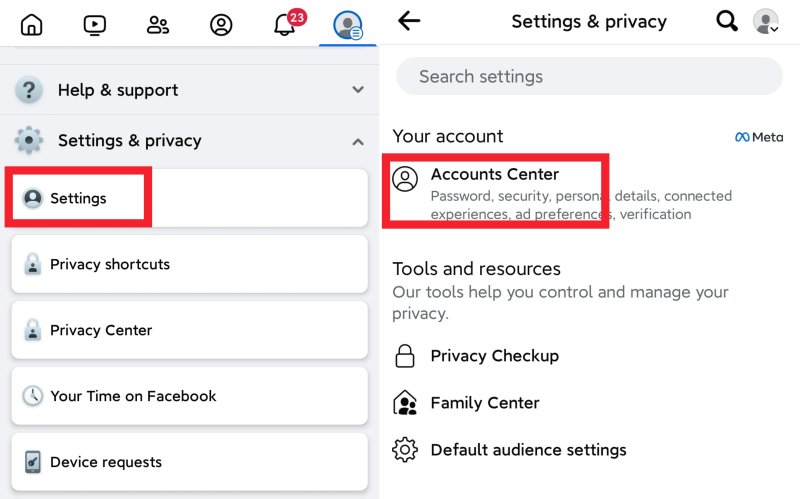Open the profile switcher avatar
800x499 pixels.
tap(766, 21)
